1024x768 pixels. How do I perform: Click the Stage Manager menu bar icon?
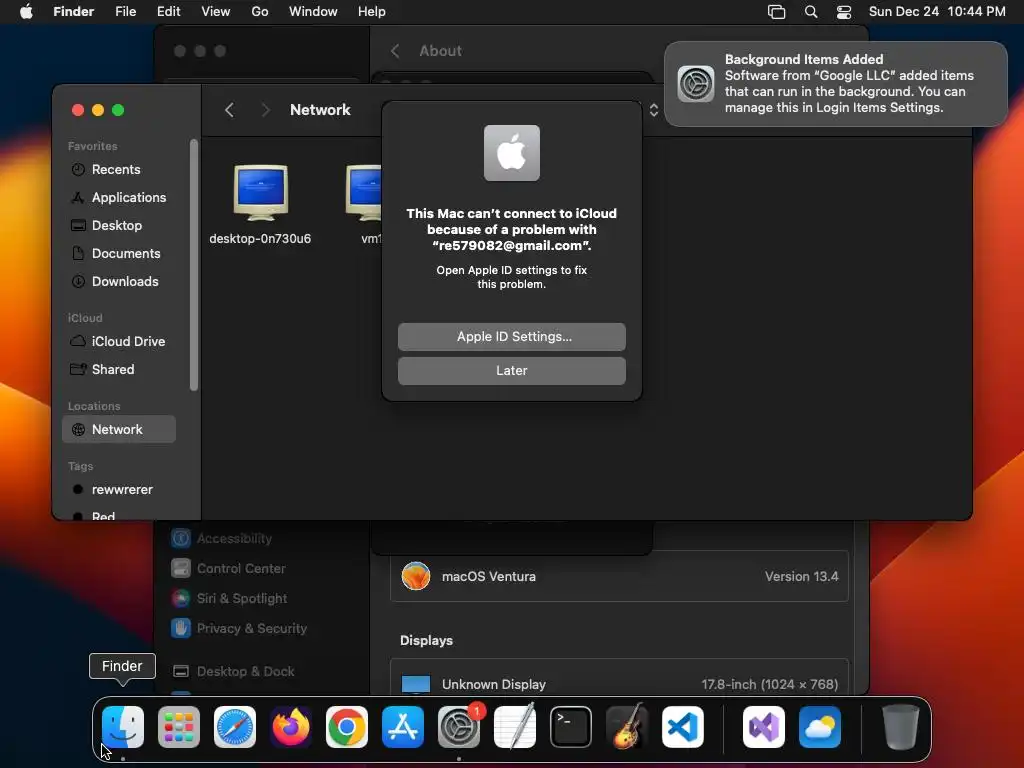(x=776, y=12)
